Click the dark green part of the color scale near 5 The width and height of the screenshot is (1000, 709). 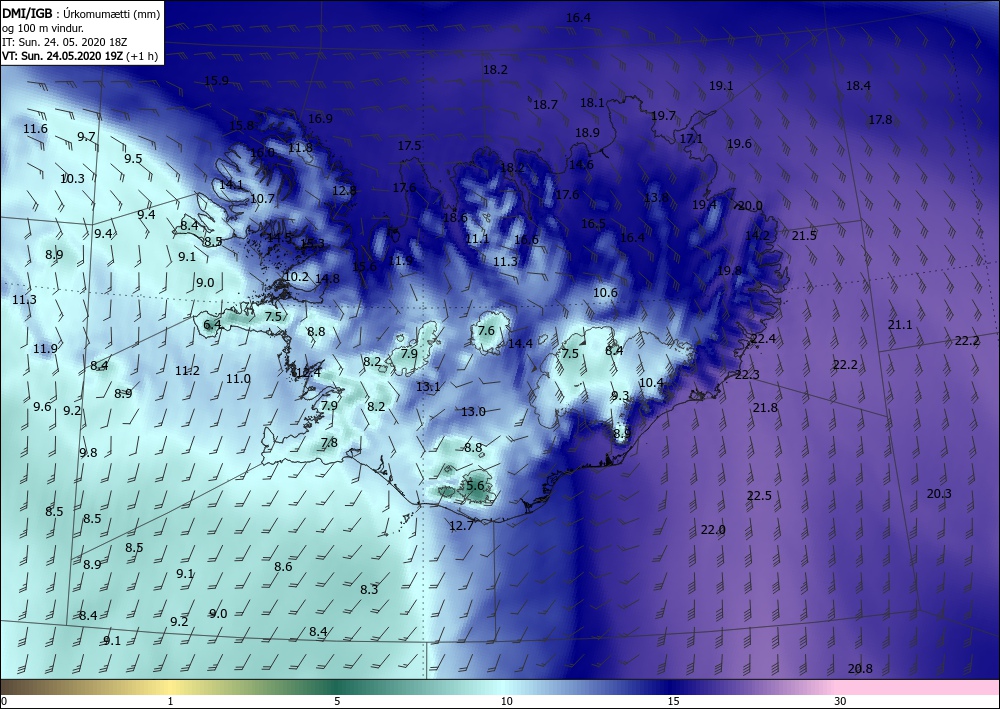(x=337, y=687)
